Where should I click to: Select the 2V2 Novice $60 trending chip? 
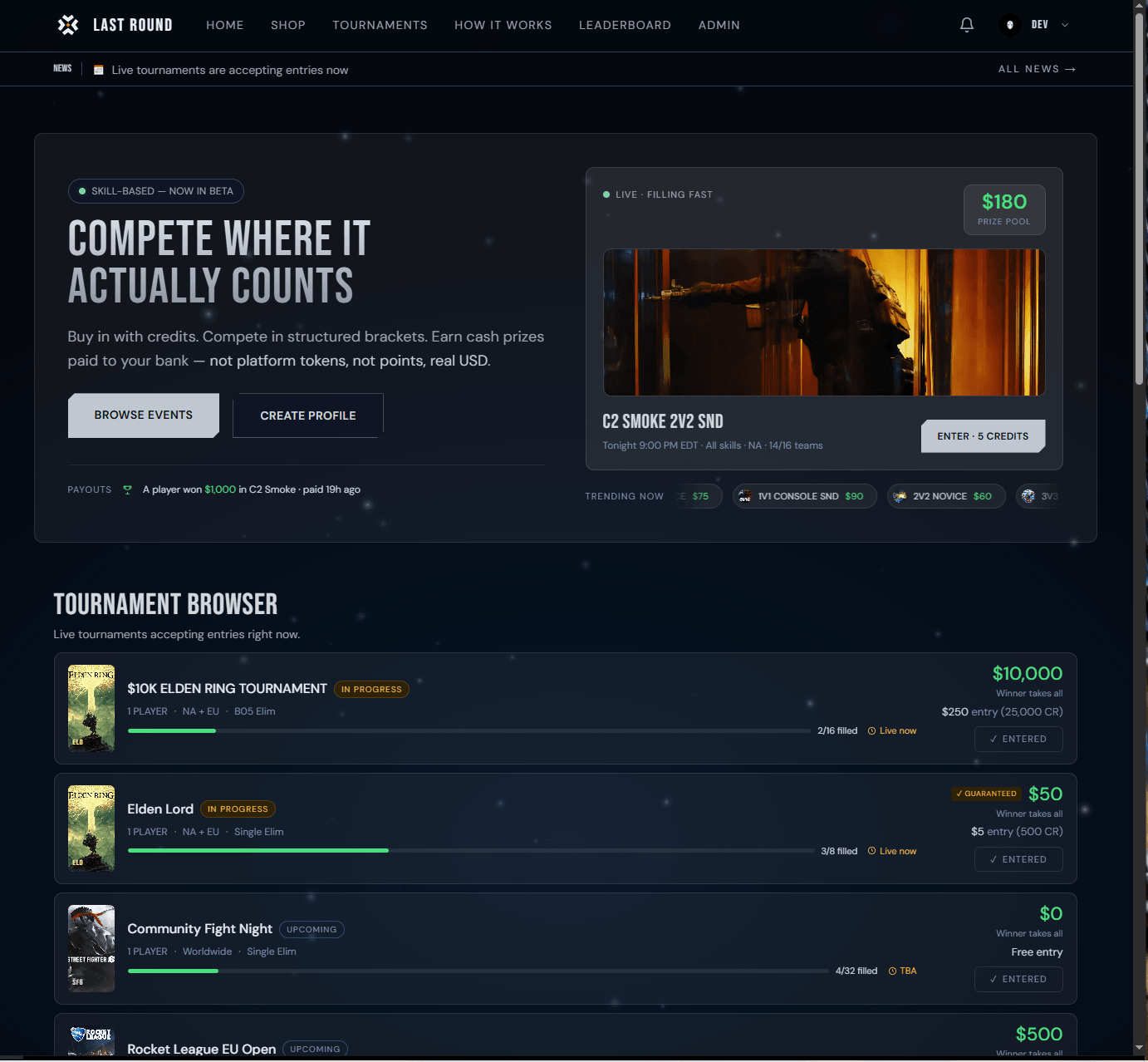click(x=946, y=496)
